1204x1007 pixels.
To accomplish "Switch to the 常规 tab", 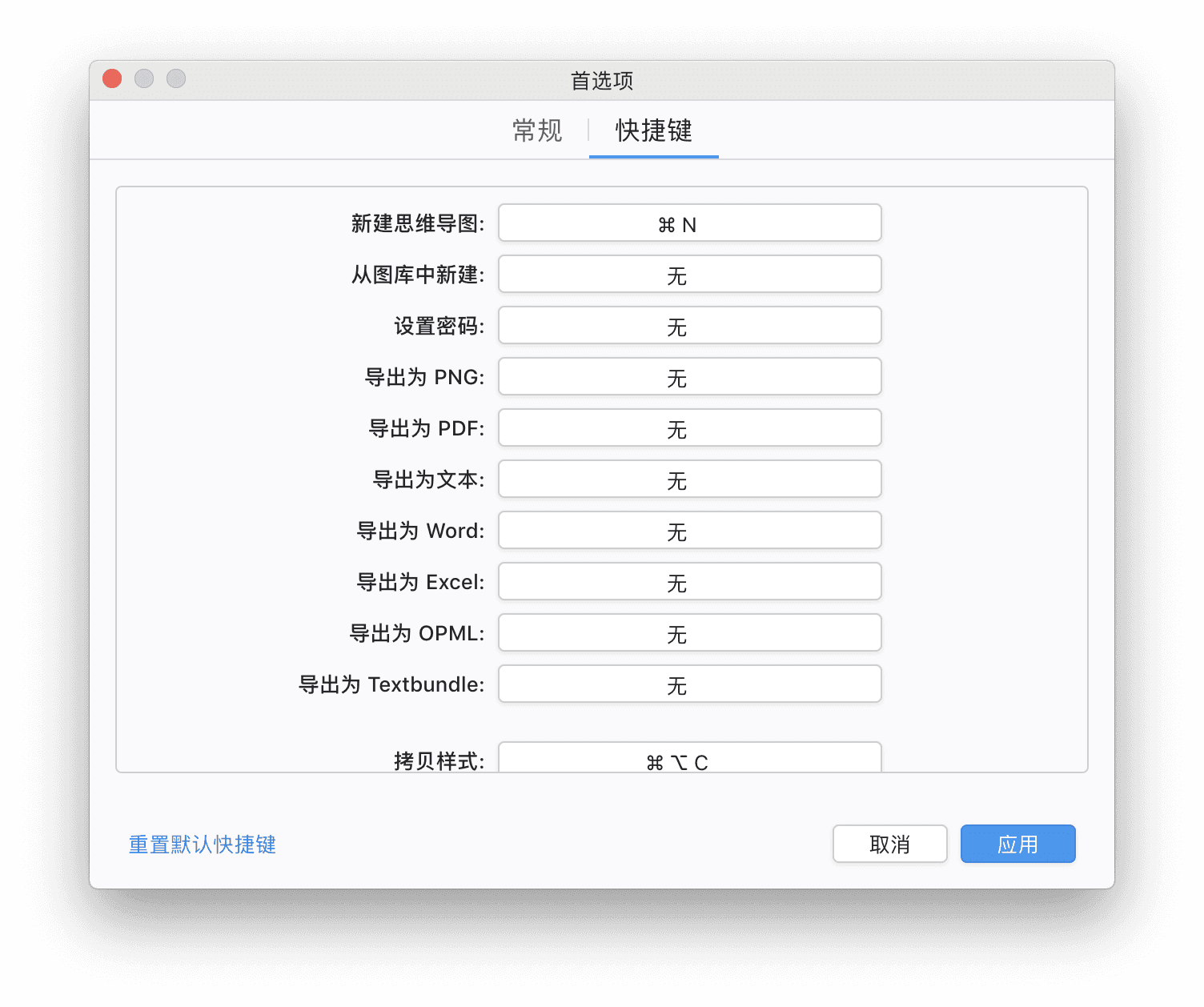I will (x=536, y=130).
